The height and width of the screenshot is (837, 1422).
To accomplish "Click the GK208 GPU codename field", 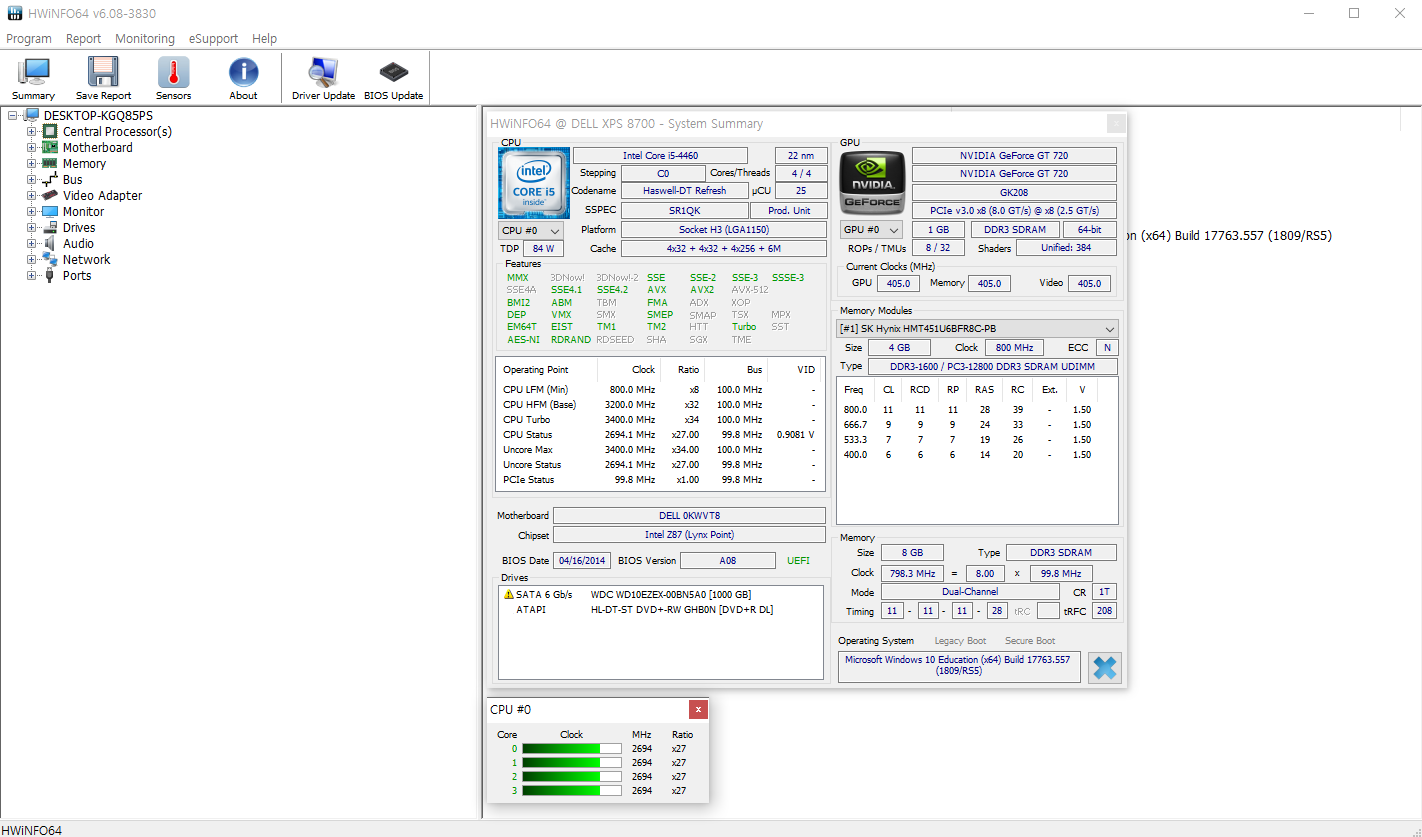I will click(x=1014, y=192).
